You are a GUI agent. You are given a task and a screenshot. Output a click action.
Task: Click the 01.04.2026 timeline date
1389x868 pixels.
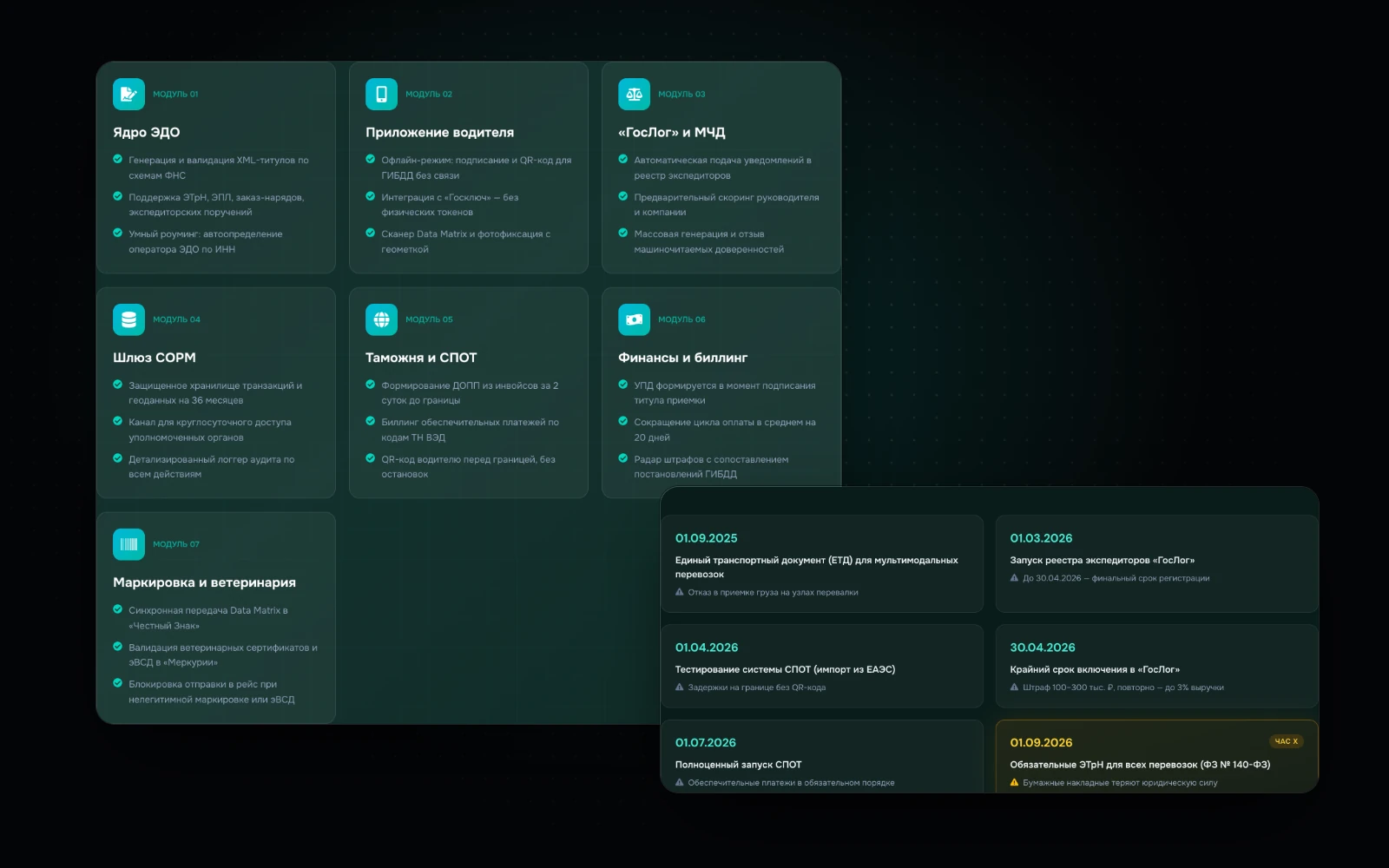[x=707, y=648]
